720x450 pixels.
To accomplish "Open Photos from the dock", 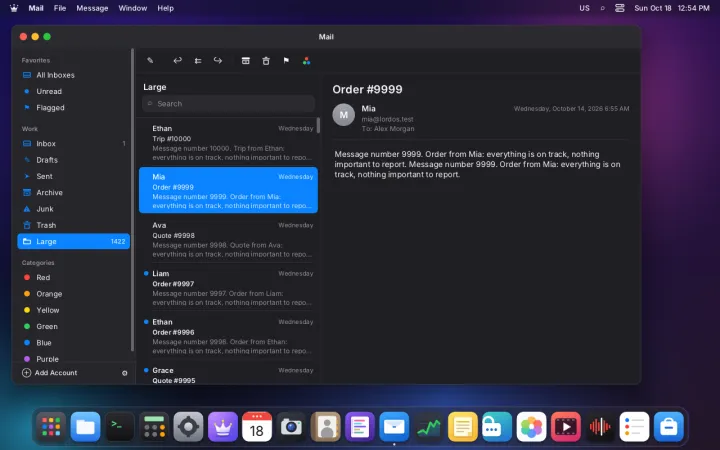I will [x=531, y=427].
